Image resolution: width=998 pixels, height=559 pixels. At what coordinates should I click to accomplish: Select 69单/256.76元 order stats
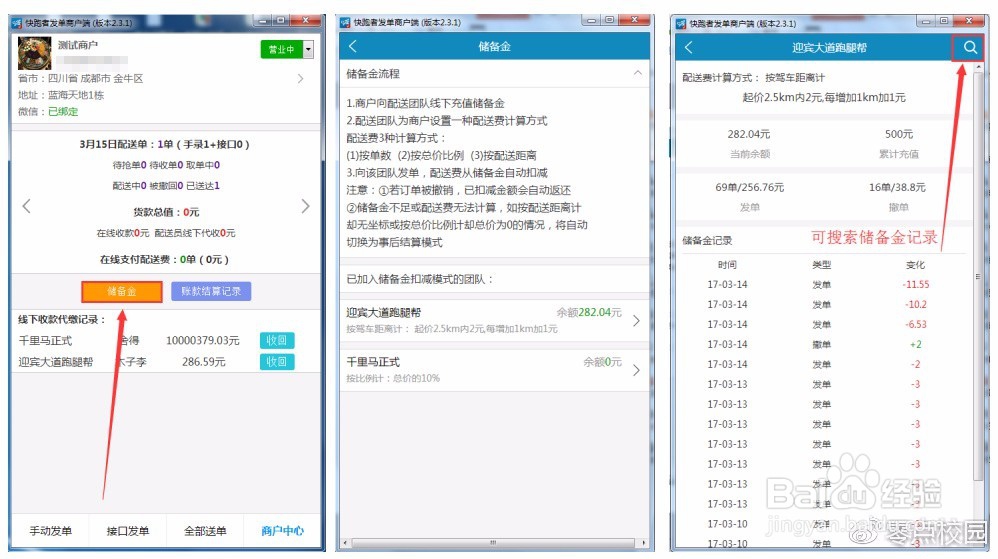coord(749,188)
